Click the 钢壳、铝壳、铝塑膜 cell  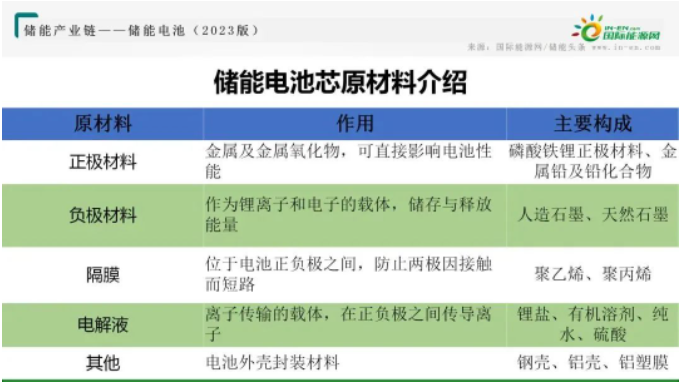point(593,363)
